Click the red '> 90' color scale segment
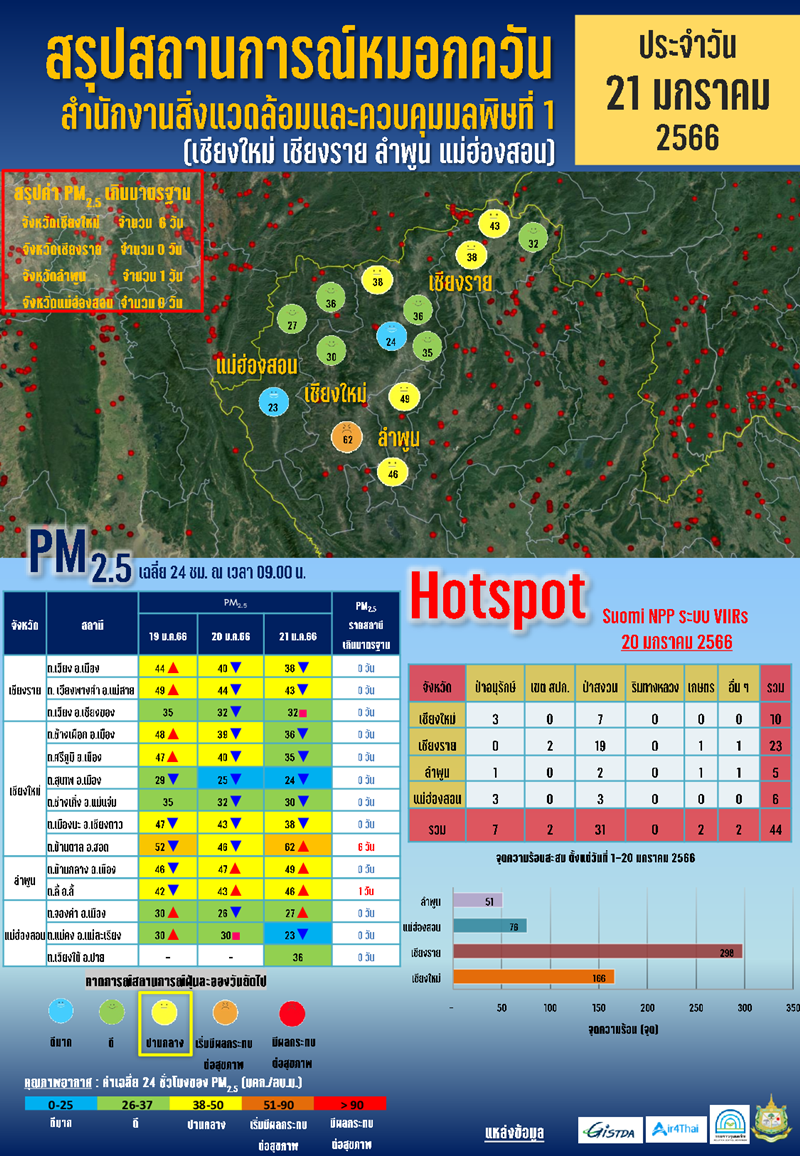 (349, 1103)
